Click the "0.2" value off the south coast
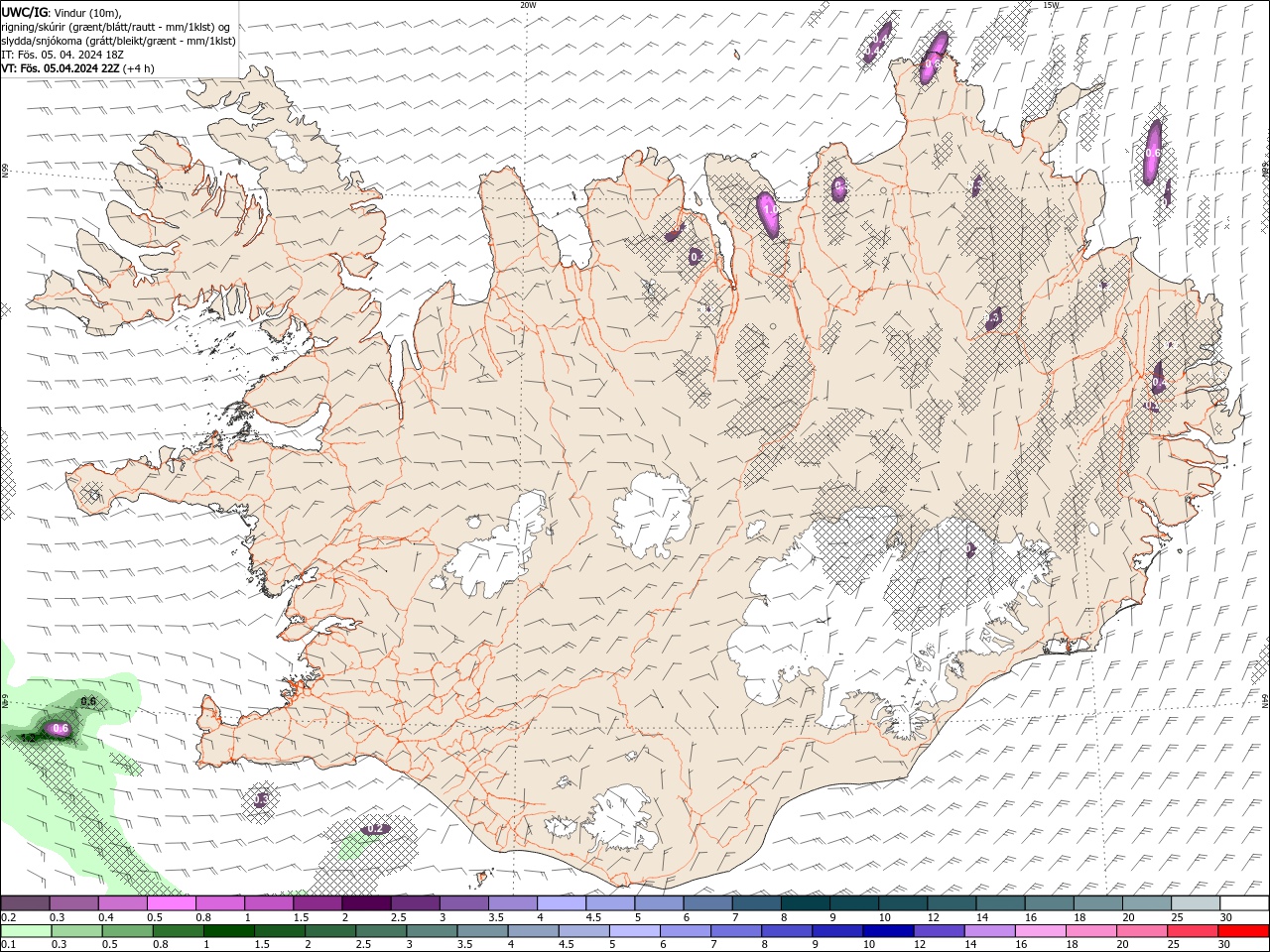Screen dimensions: 1270x952 [375, 828]
